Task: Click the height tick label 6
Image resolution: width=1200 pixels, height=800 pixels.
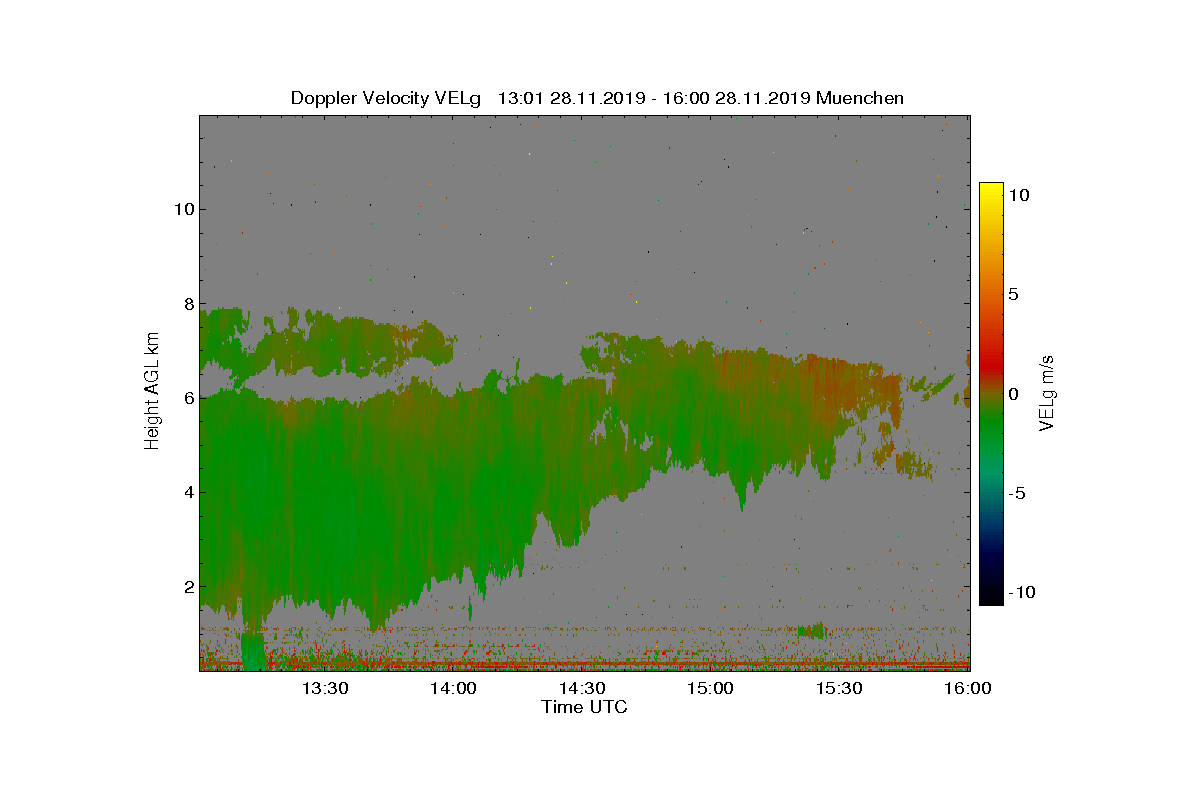Action: pyautogui.click(x=187, y=398)
